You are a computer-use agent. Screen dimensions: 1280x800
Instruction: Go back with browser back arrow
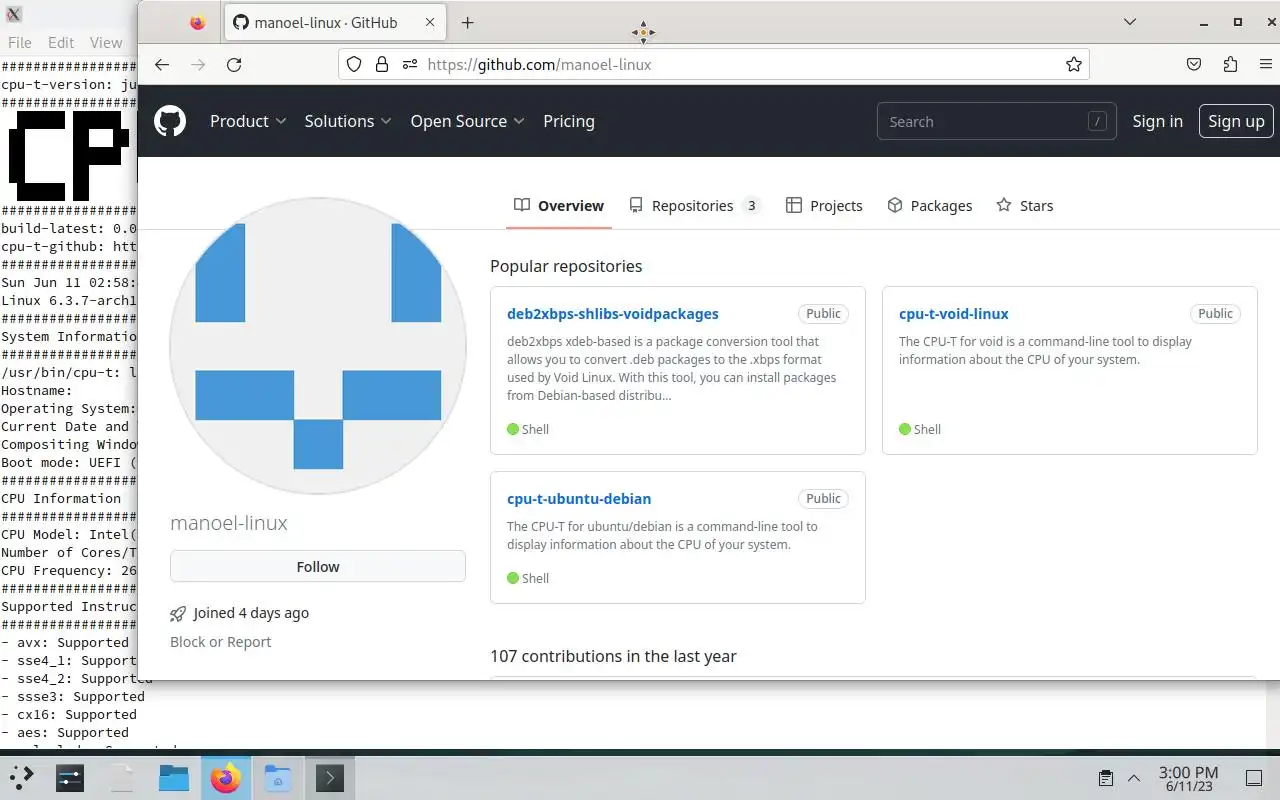click(x=162, y=64)
